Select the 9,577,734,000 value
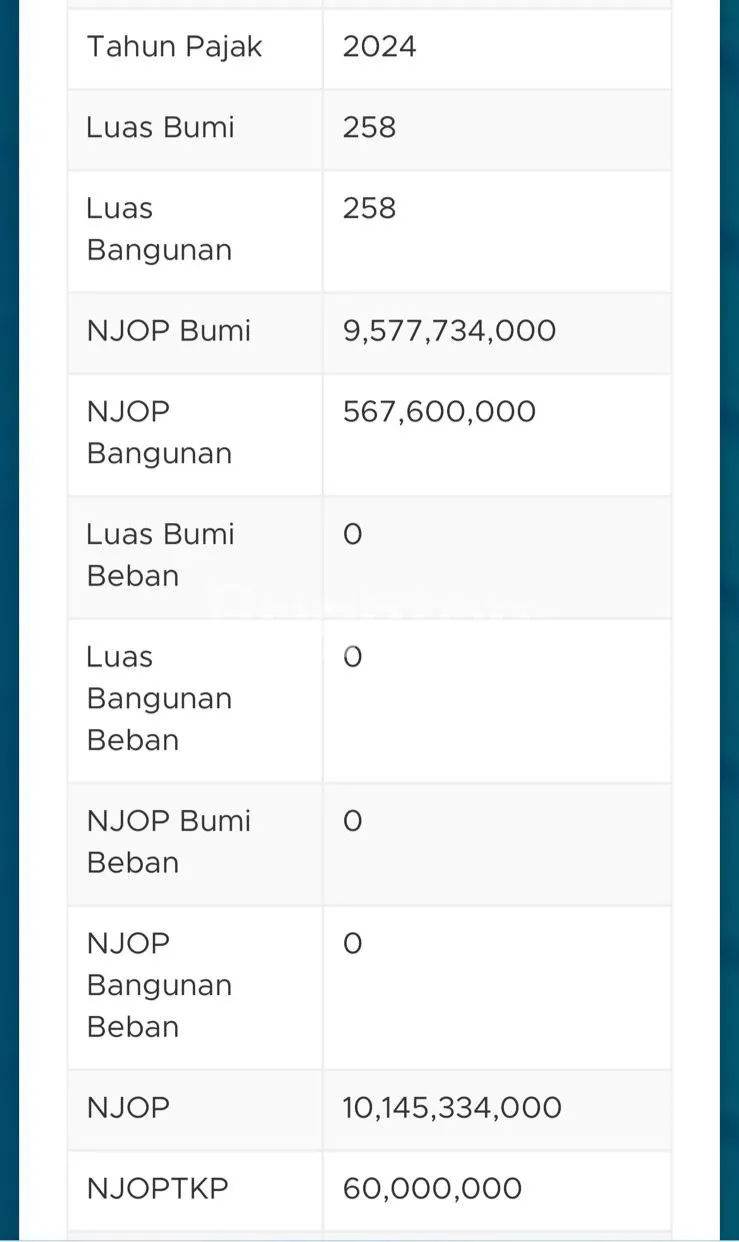739x1242 pixels. [449, 331]
